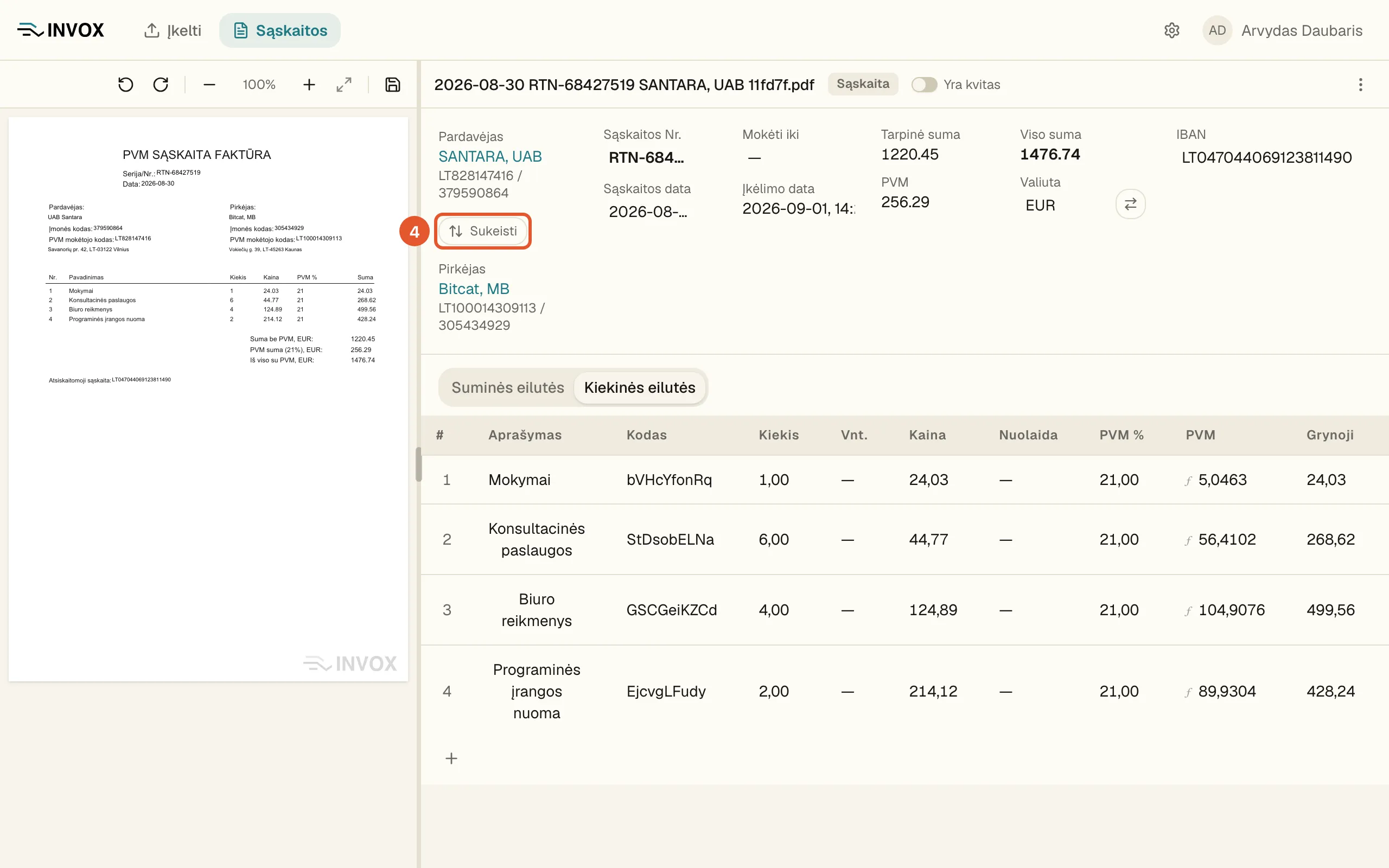1389x868 pixels.
Task: Click PVM value 256.29
Action: pos(905,202)
